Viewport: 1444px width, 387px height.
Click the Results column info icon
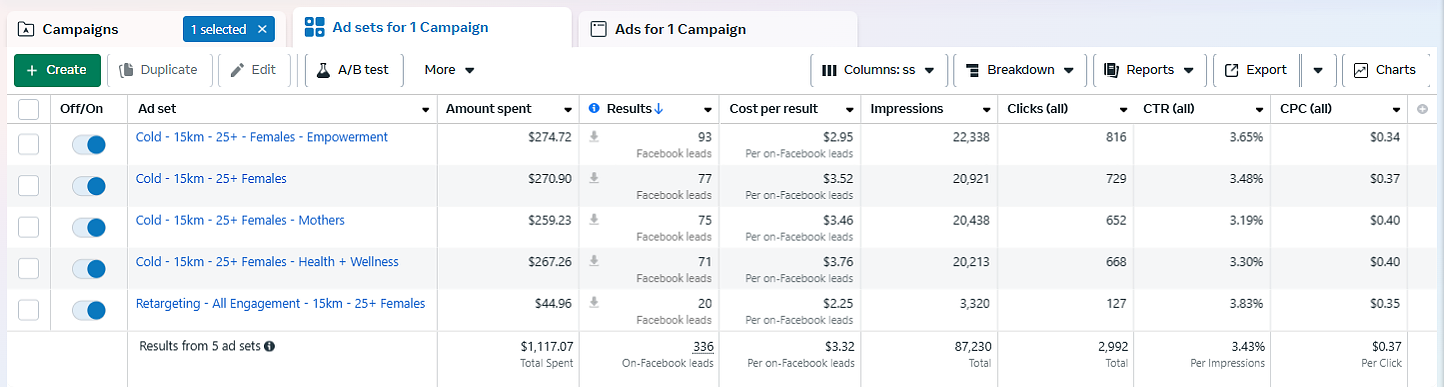click(x=594, y=108)
